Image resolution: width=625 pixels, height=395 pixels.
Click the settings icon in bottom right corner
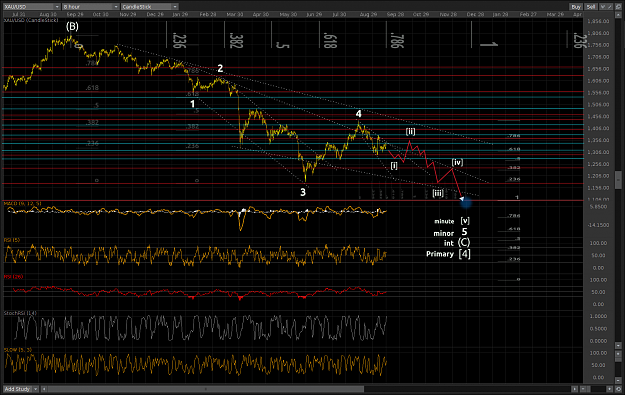pos(618,389)
